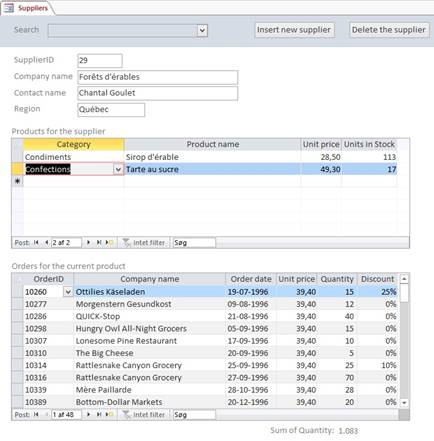Jump to last record in products navigator
This screenshot has width=434, height=441.
click(x=99, y=242)
